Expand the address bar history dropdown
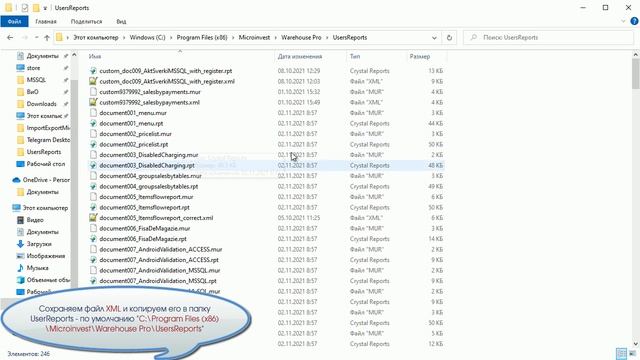640x360 pixels. coord(434,38)
